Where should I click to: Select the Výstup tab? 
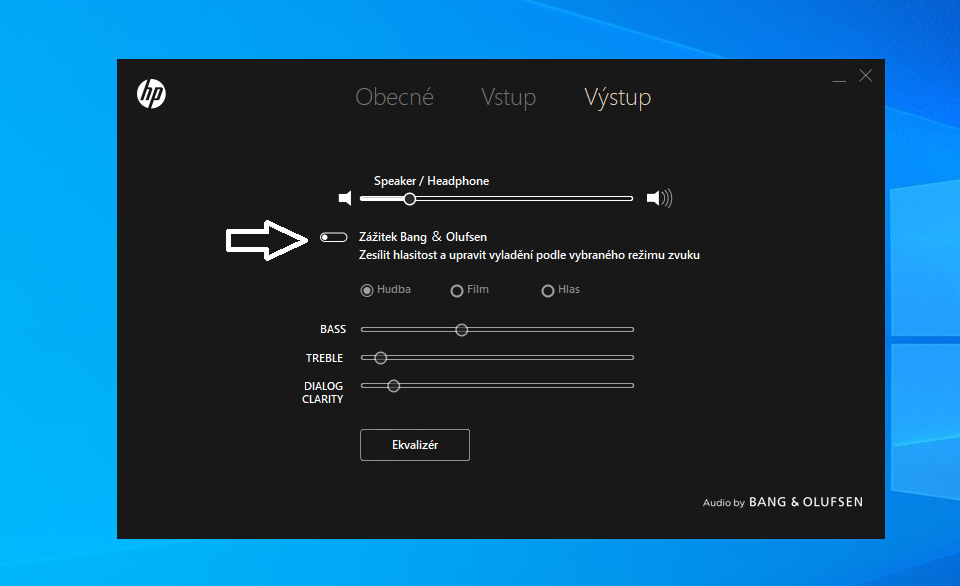[618, 97]
